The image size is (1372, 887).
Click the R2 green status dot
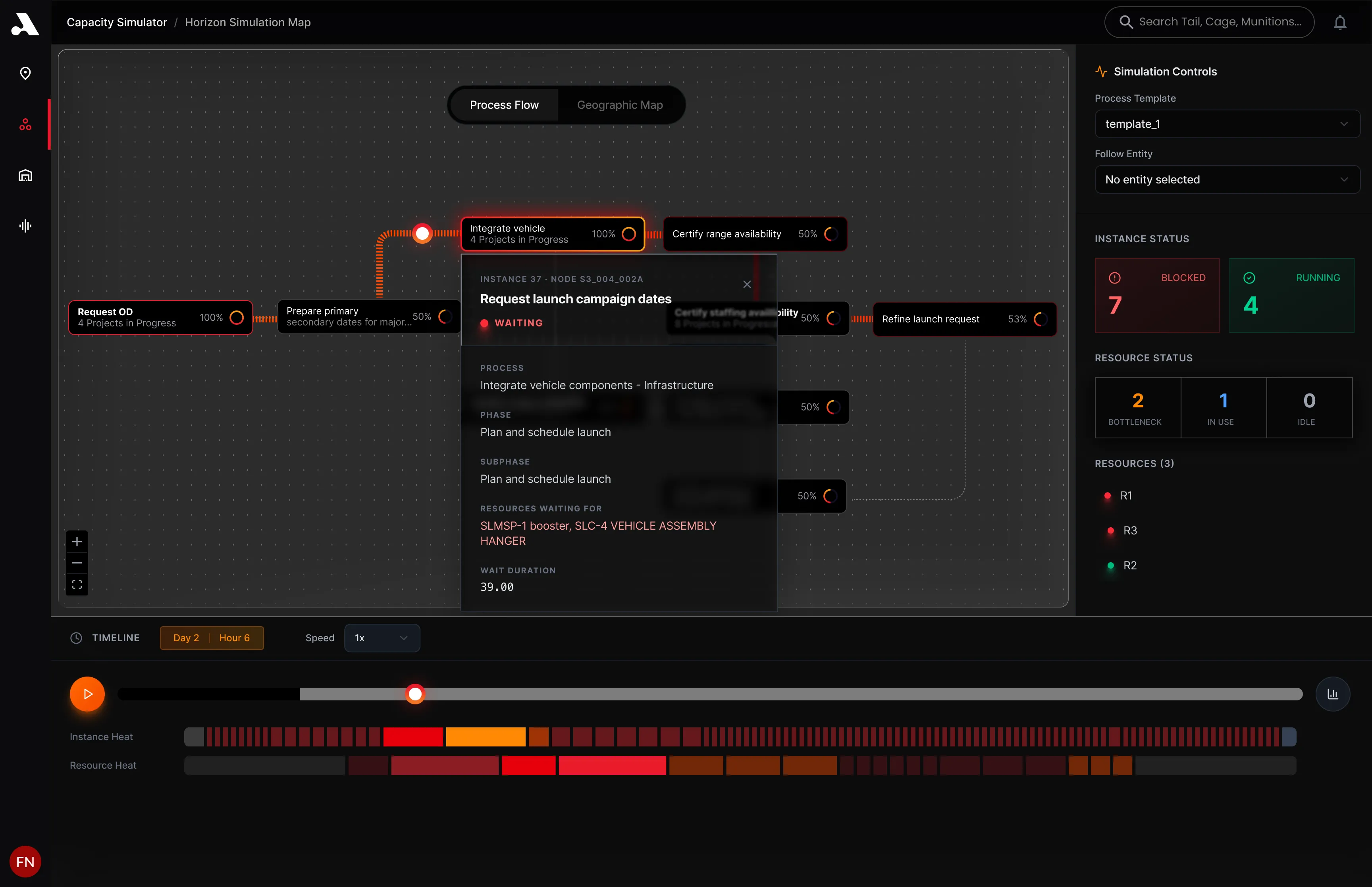click(1111, 566)
